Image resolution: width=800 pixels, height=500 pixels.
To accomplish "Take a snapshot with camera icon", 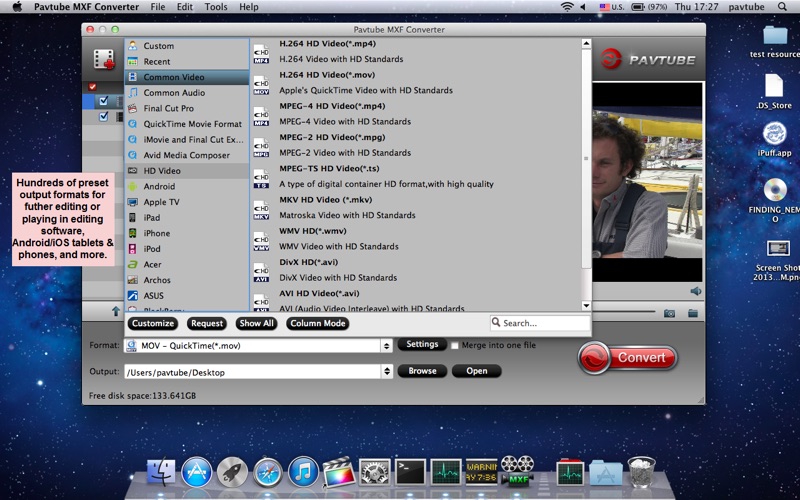I will click(669, 313).
